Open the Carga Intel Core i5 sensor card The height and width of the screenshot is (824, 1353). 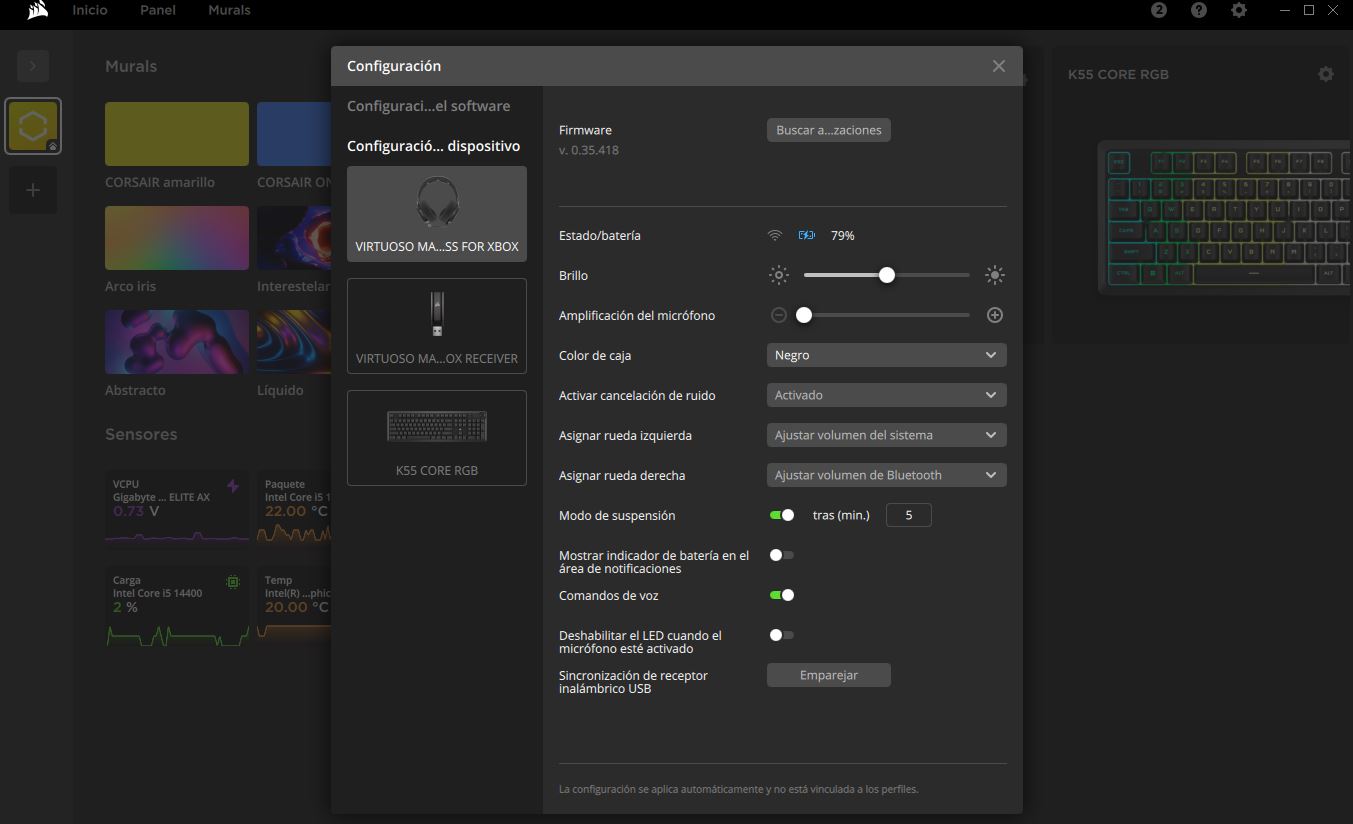point(177,605)
